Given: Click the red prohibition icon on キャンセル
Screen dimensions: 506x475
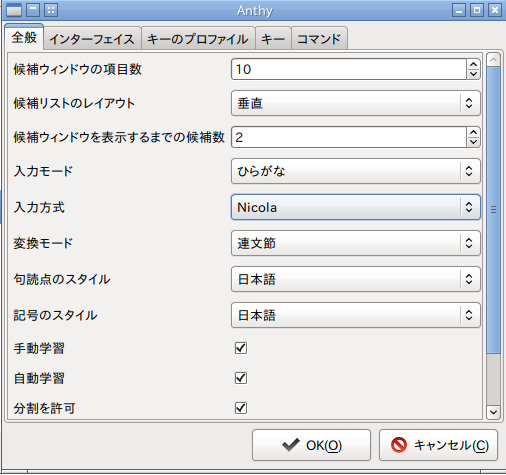Looking at the screenshot, I should pos(399,445).
